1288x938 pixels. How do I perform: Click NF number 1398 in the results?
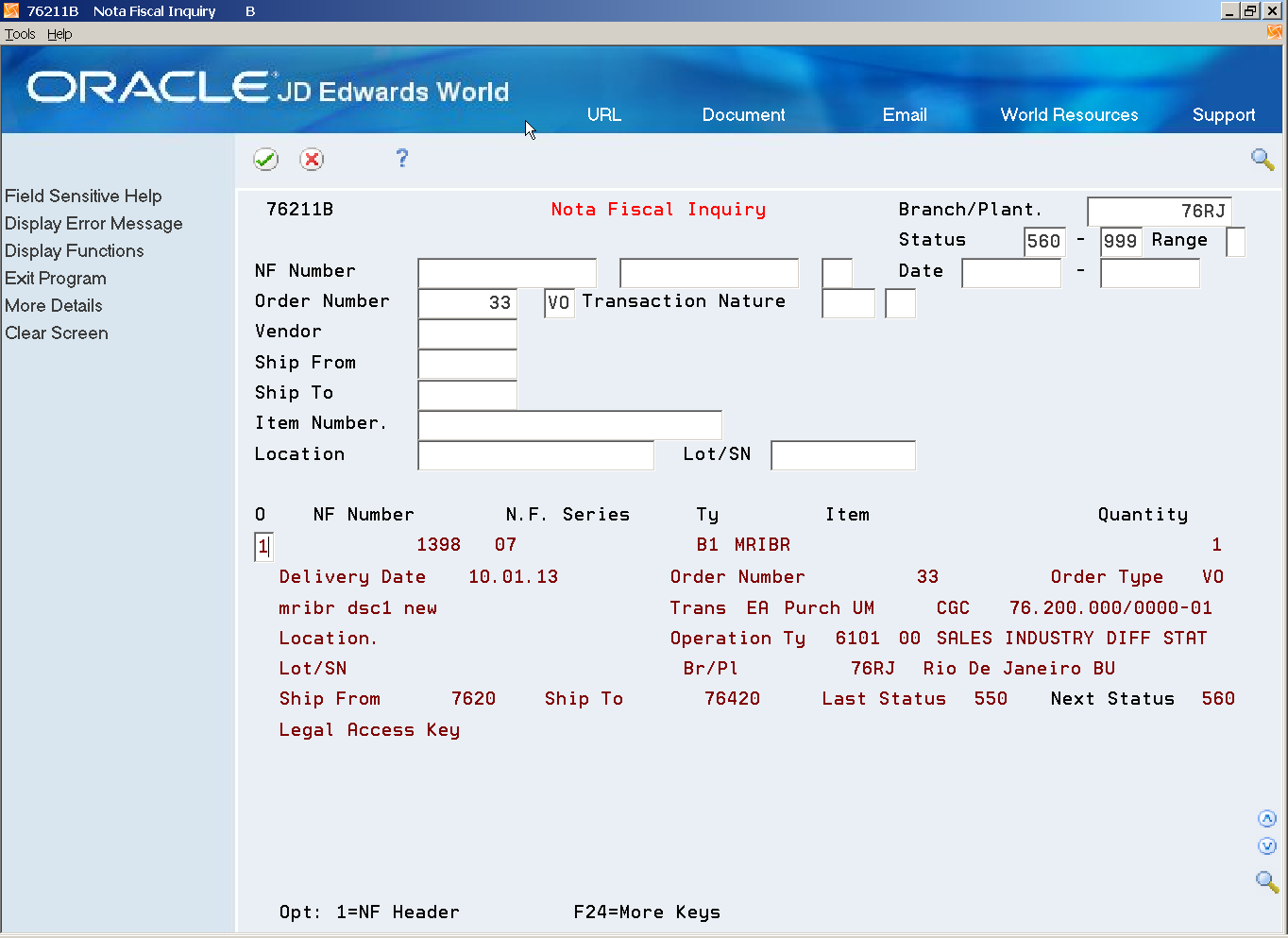point(439,545)
